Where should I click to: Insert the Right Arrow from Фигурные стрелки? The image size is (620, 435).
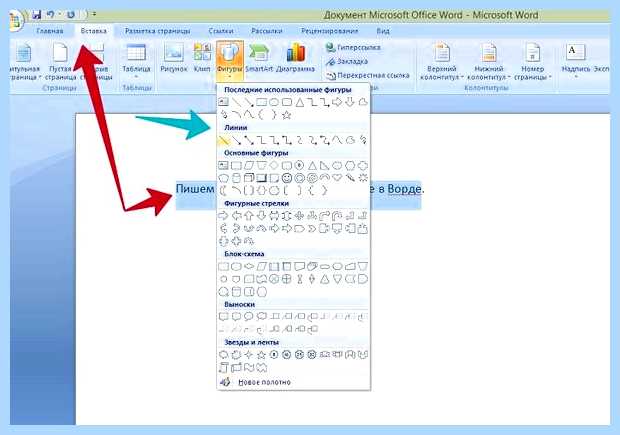pos(223,216)
